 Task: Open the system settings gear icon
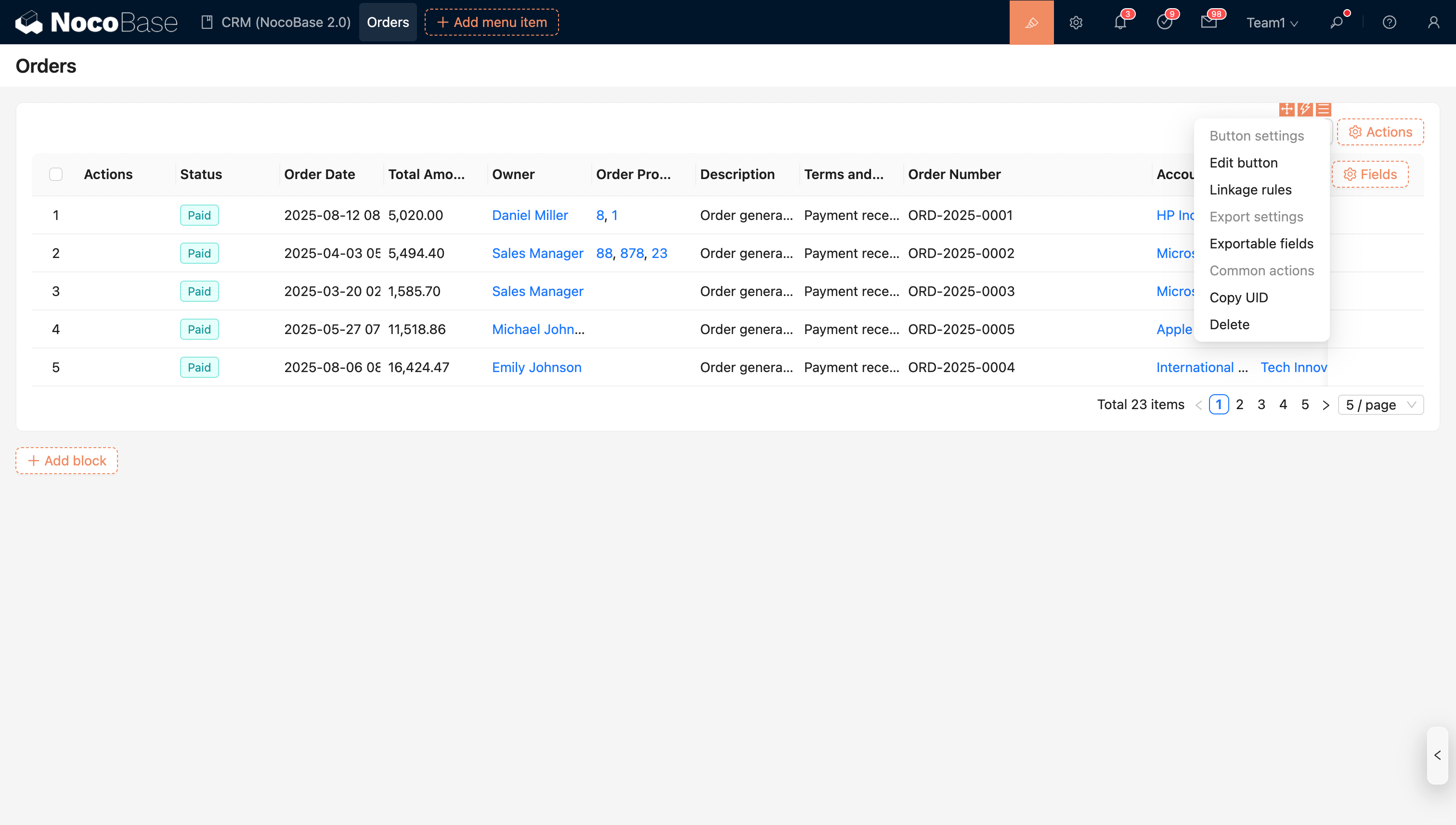(1076, 22)
